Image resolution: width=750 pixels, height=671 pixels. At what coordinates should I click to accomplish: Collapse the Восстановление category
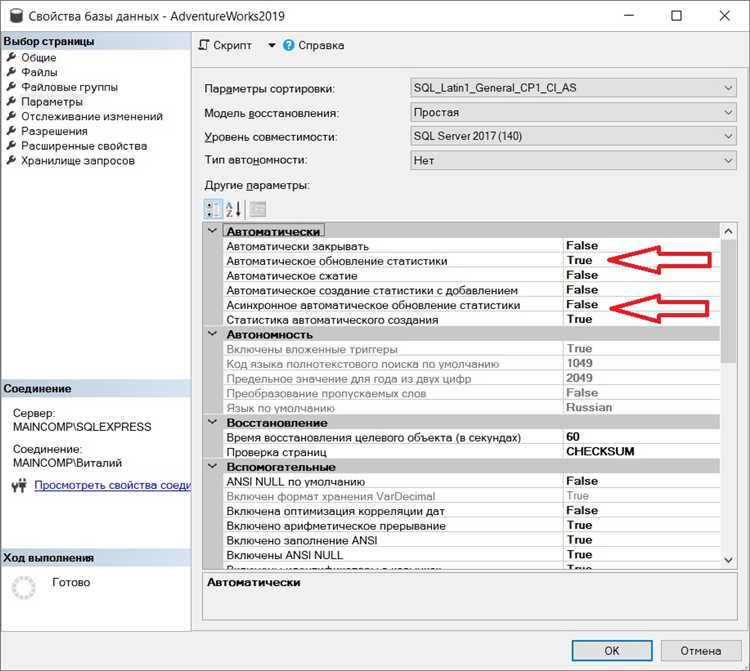(x=212, y=422)
